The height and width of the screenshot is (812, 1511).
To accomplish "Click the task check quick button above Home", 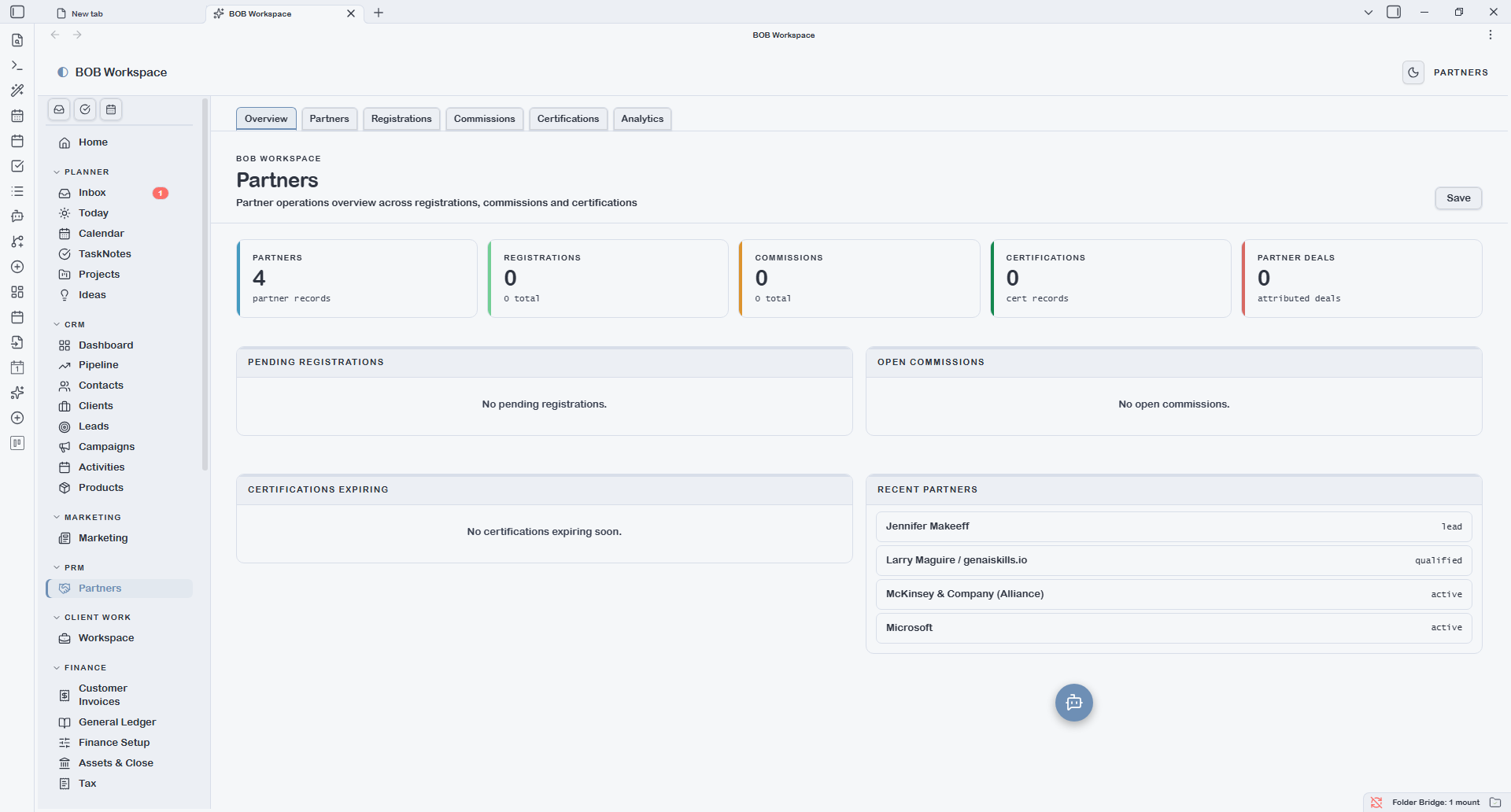I will click(x=85, y=109).
